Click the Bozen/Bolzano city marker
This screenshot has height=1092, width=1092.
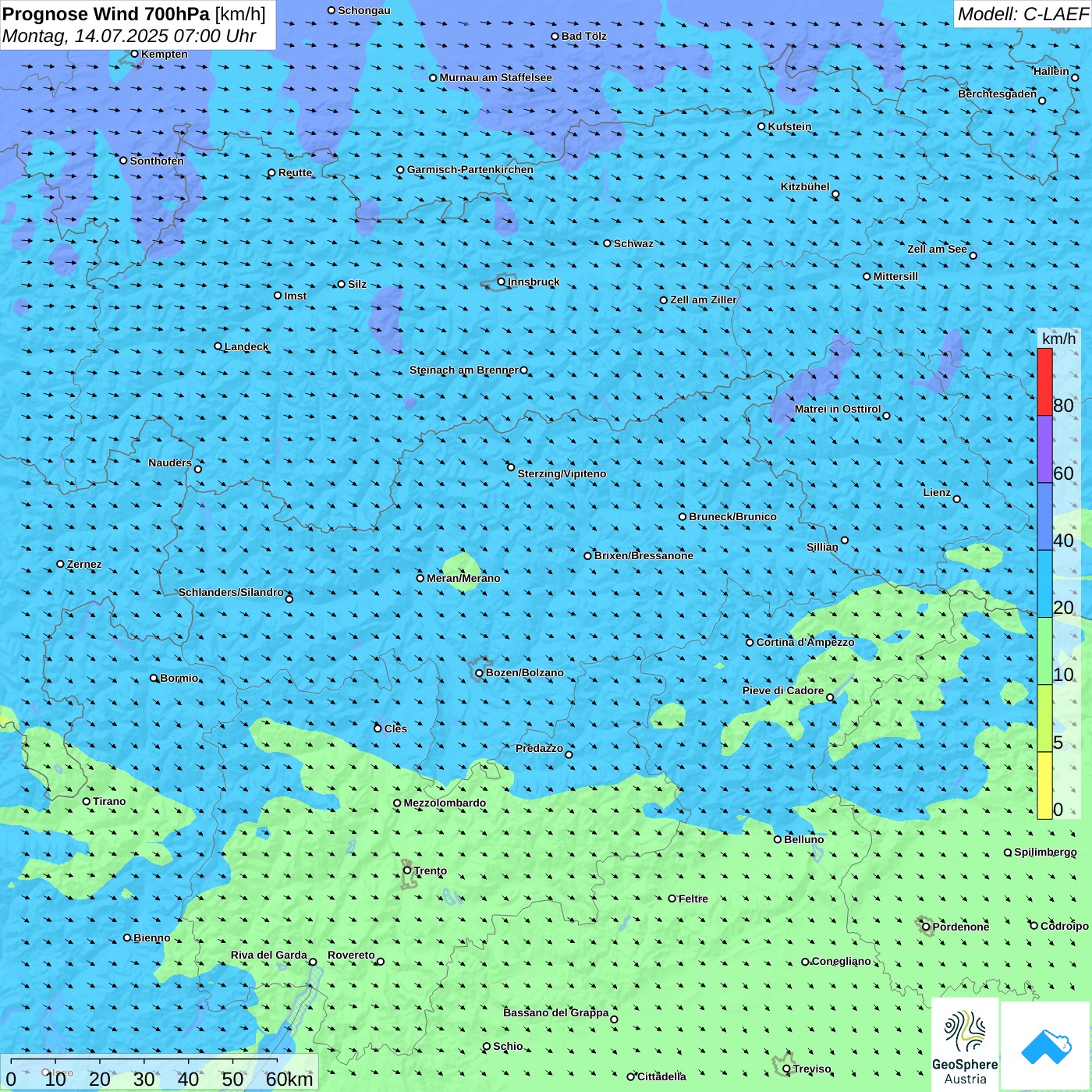click(x=480, y=672)
